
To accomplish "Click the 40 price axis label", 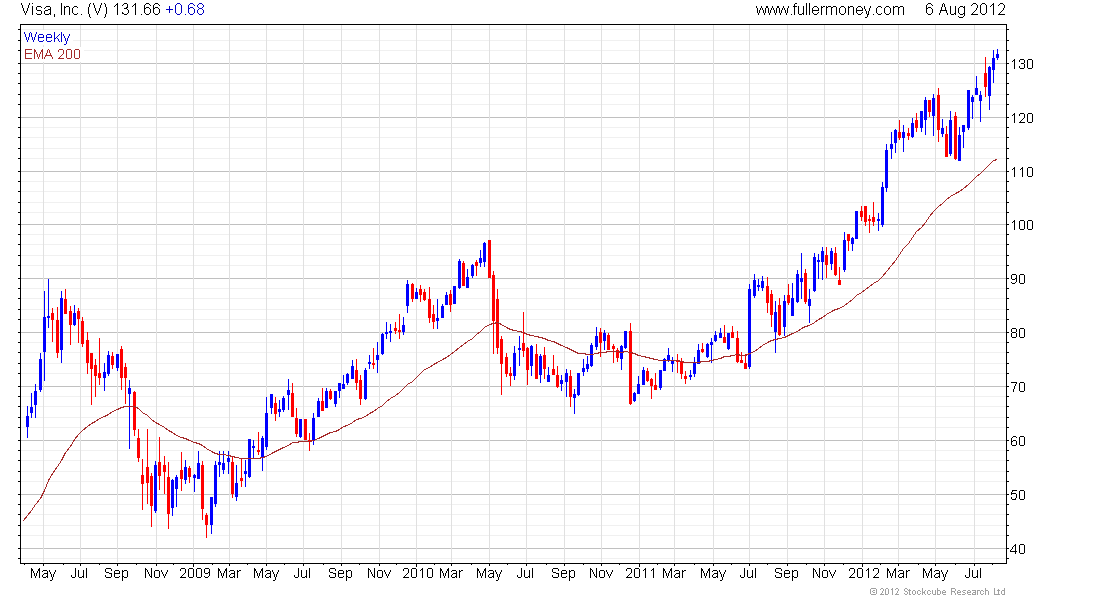I will (1018, 549).
